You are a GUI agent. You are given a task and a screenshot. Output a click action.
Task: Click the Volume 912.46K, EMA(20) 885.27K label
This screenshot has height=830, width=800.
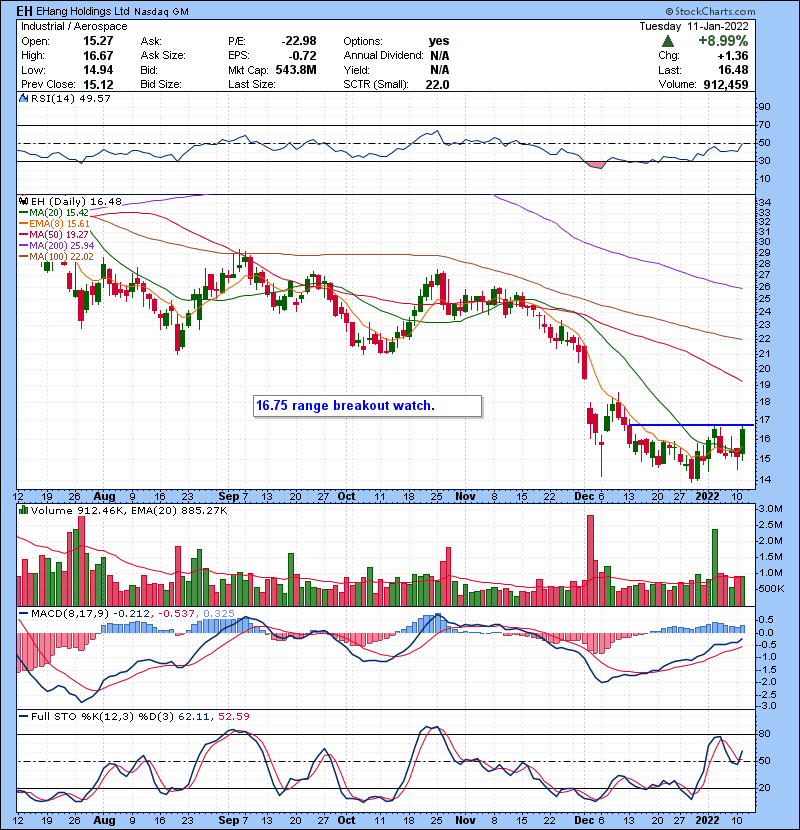129,511
